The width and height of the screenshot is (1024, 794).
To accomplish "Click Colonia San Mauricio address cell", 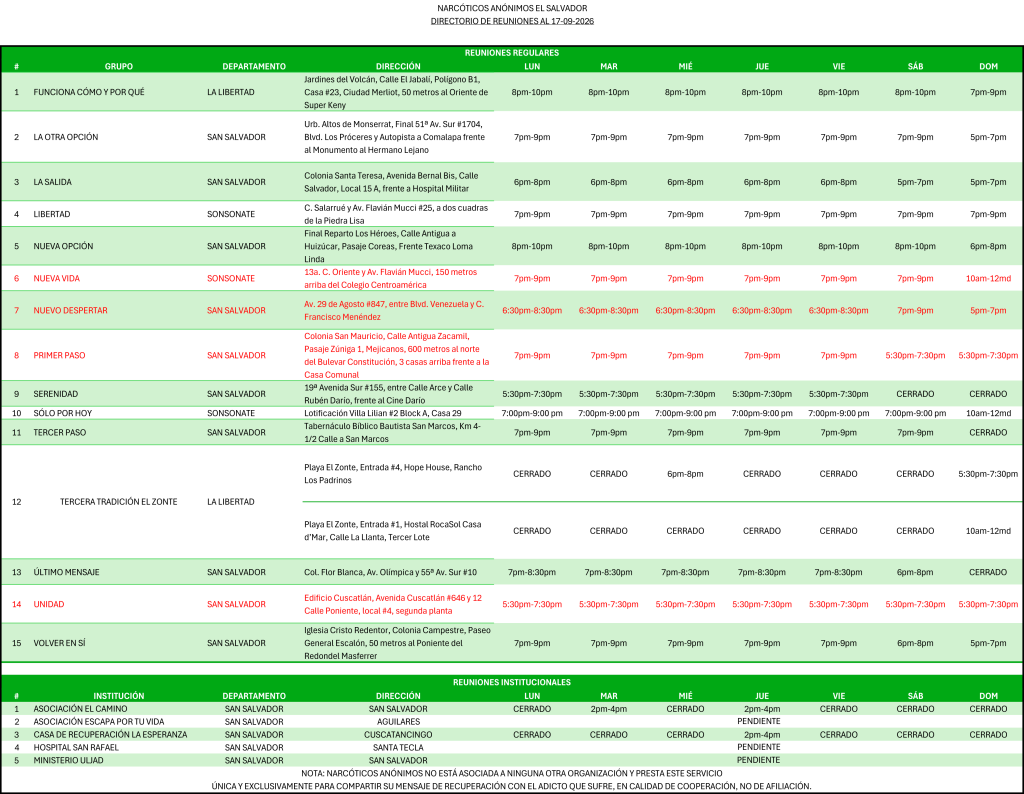I will point(397,355).
